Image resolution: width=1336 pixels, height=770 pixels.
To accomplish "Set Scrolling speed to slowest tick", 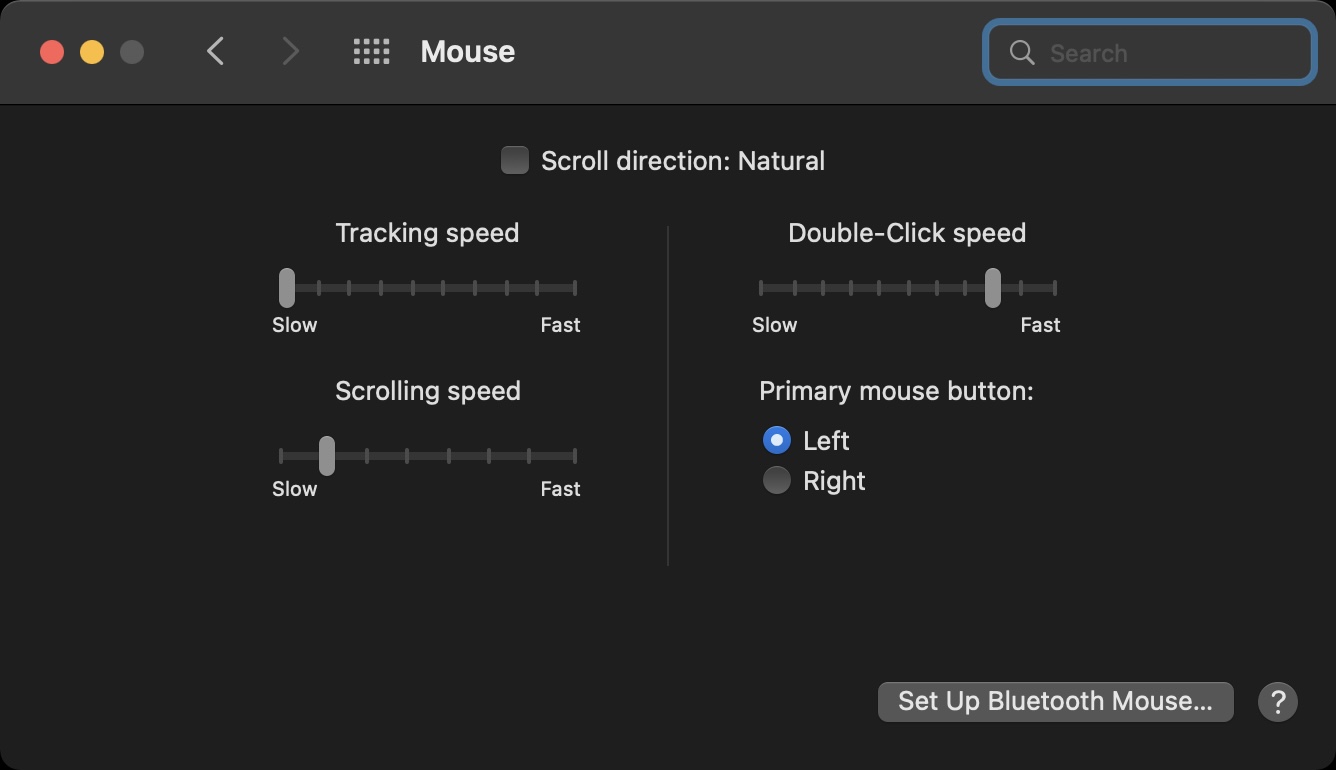I will 282,456.
